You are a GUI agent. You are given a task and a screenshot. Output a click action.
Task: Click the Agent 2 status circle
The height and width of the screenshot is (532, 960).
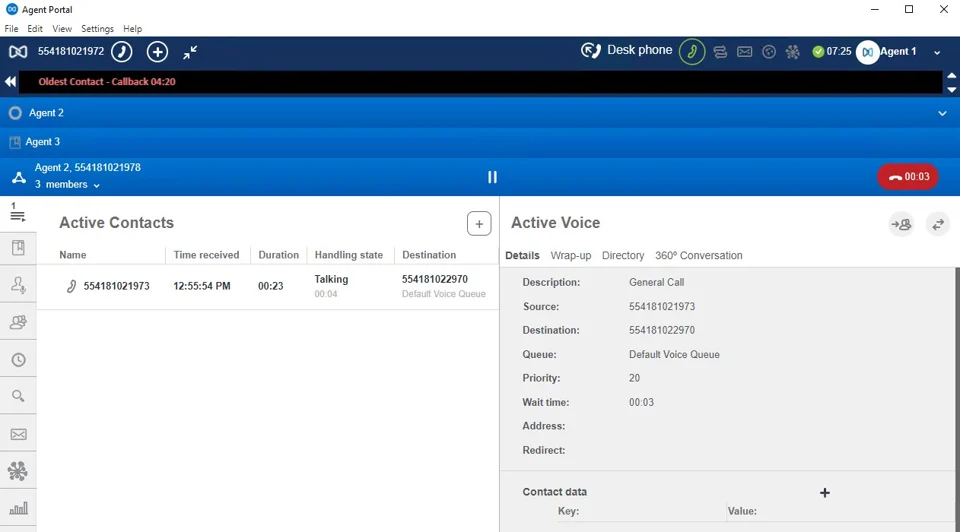(15, 113)
